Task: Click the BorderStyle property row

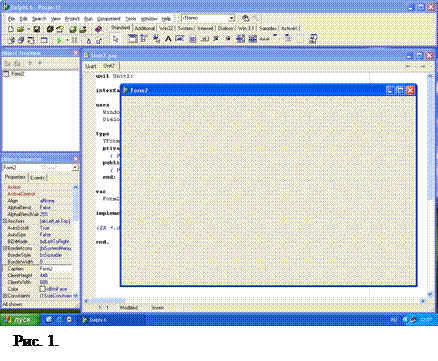Action: (x=37, y=255)
